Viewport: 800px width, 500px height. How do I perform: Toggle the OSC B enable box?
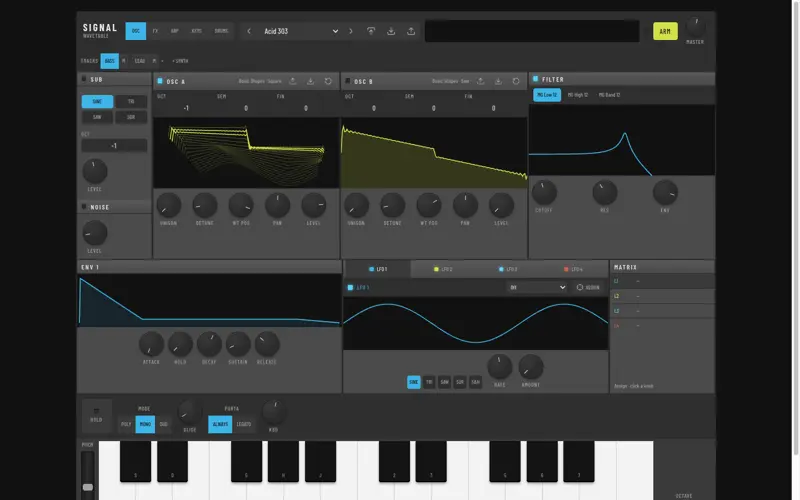pyautogui.click(x=347, y=81)
